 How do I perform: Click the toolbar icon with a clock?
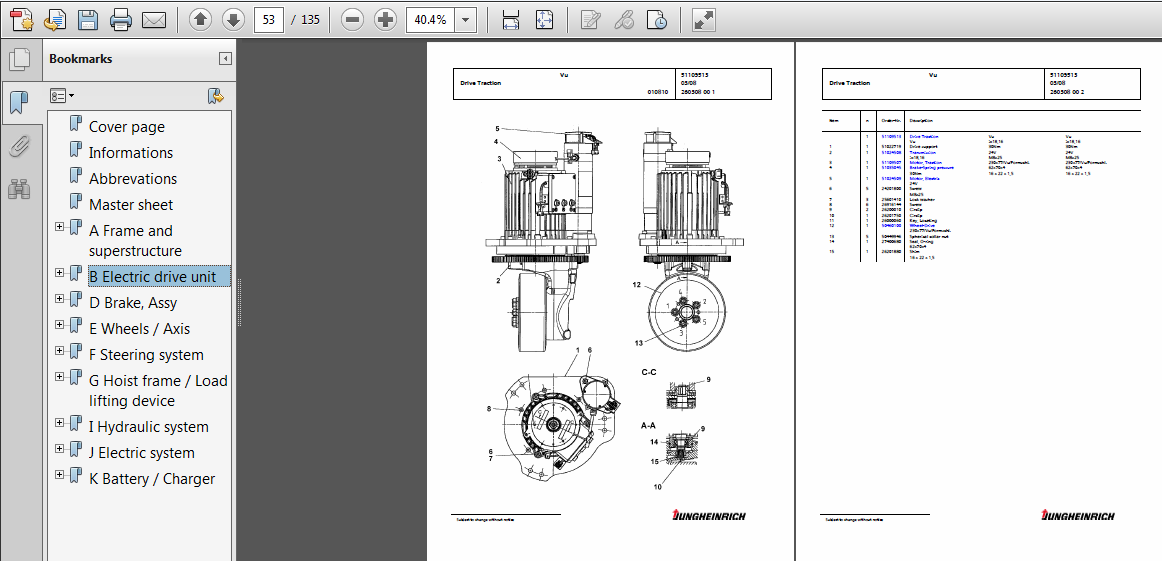pyautogui.click(x=657, y=20)
